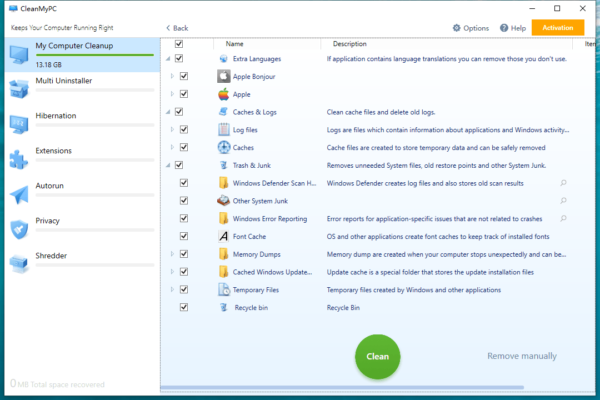Uncheck the Caches & Logs checkbox
Viewport: 600px width, 400px height.
click(x=179, y=112)
